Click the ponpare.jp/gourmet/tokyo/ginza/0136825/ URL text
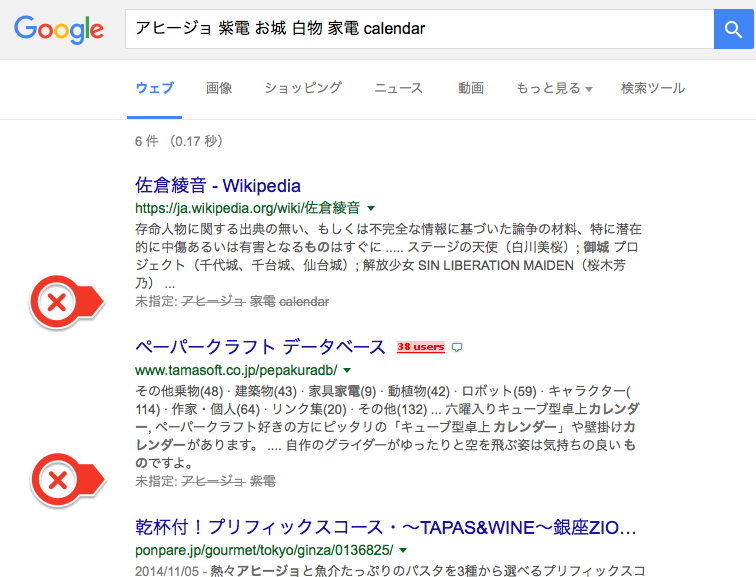Viewport: 756px width, 577px height. (264, 550)
